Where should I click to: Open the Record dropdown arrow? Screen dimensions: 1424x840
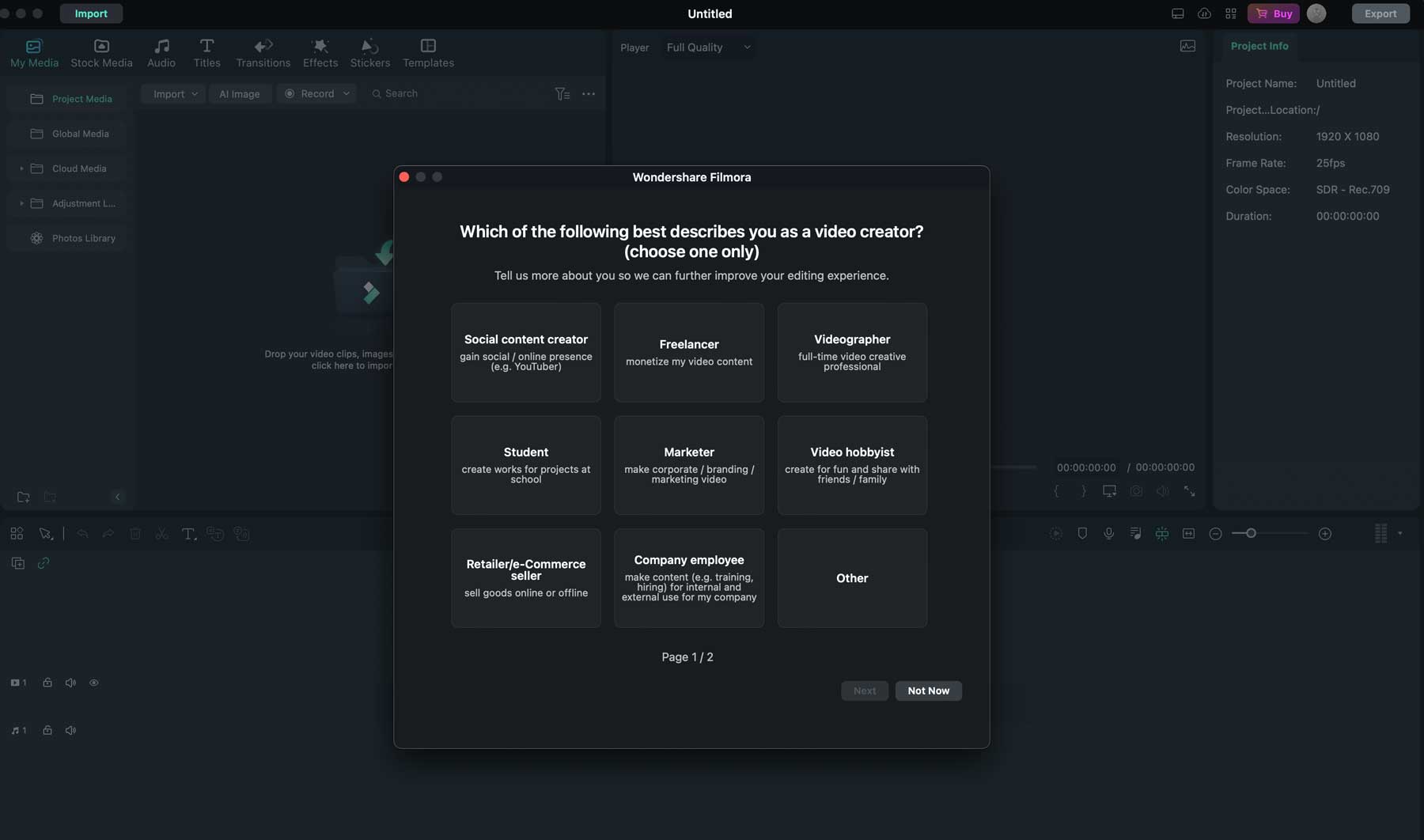point(347,93)
